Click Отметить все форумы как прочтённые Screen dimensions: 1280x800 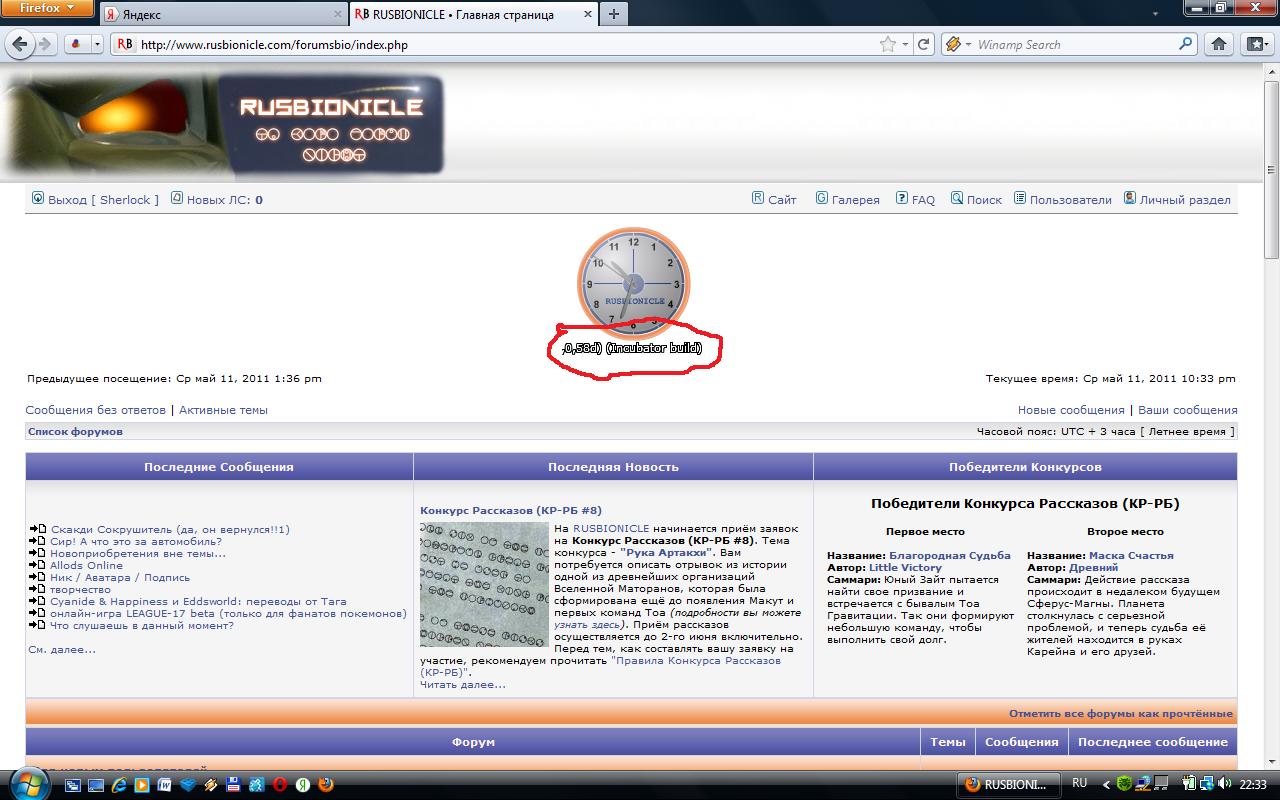point(1121,714)
